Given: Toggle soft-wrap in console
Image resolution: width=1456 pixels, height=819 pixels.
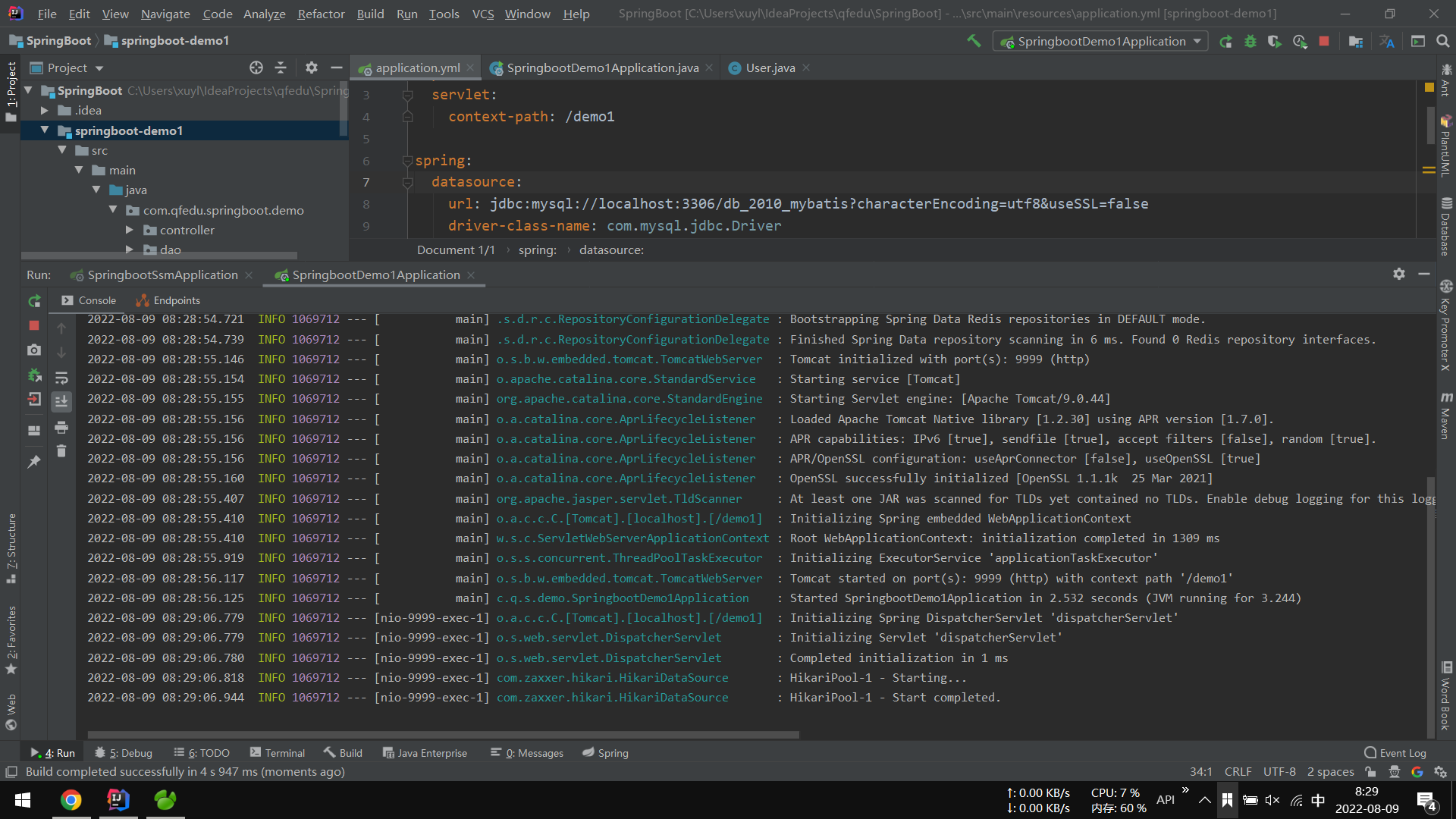Looking at the screenshot, I should 61,377.
